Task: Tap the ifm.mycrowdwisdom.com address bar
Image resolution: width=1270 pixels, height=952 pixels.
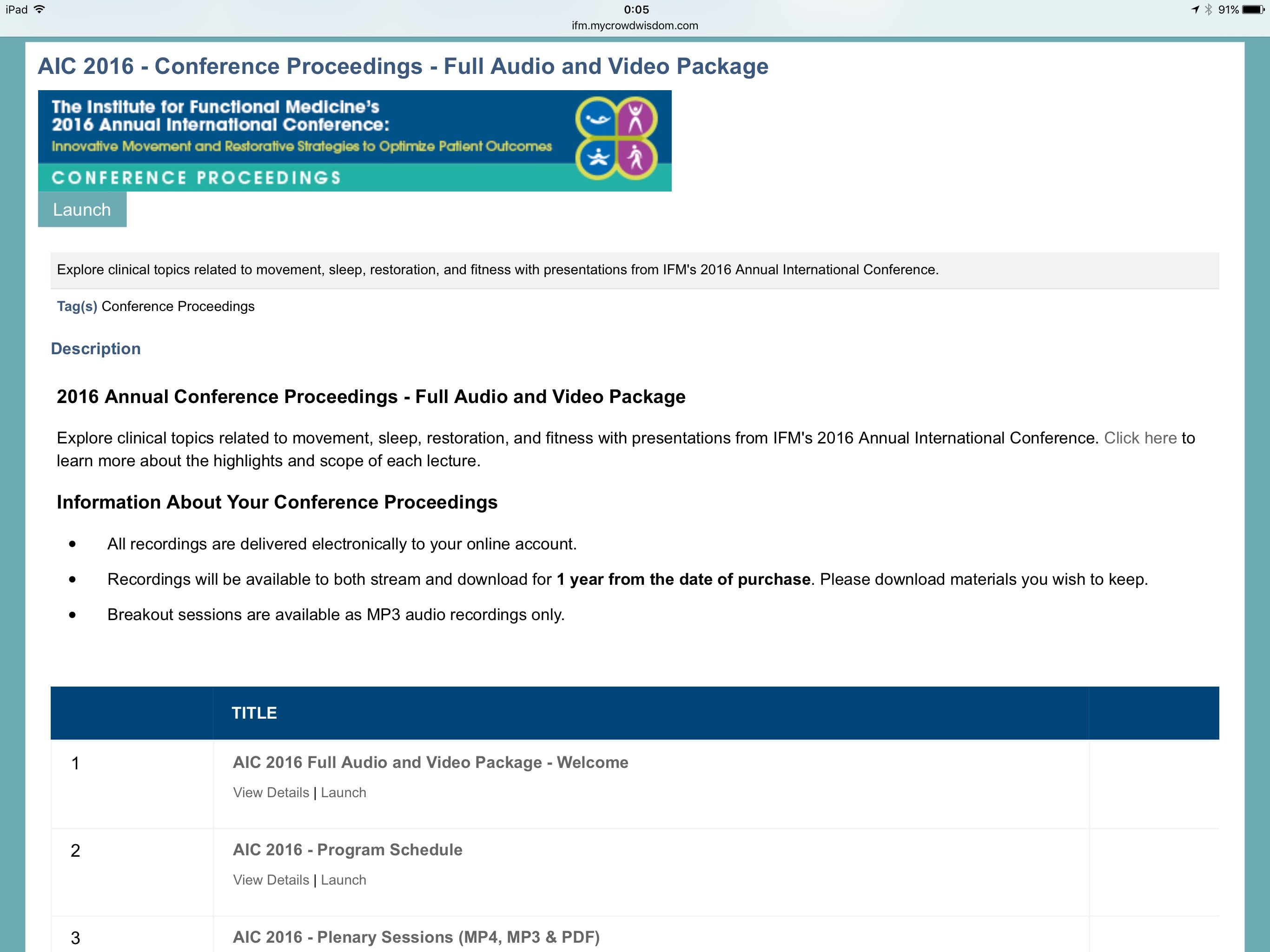Action: (635, 26)
